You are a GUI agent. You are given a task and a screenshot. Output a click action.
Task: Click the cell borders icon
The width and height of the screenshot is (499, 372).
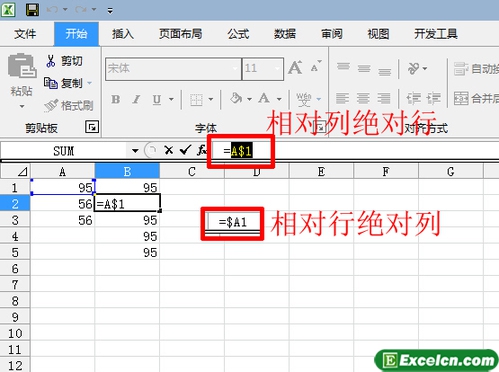[x=196, y=99]
